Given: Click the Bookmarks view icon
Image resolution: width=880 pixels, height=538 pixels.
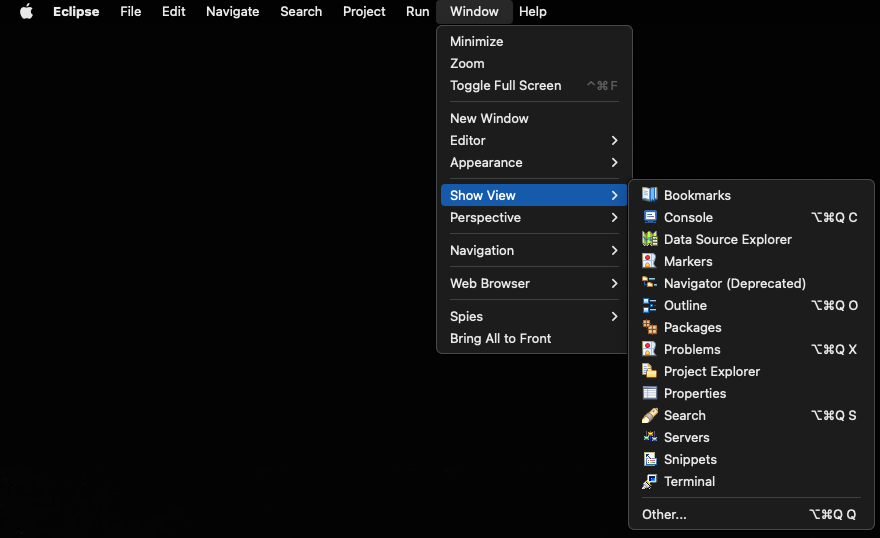Looking at the screenshot, I should (649, 195).
